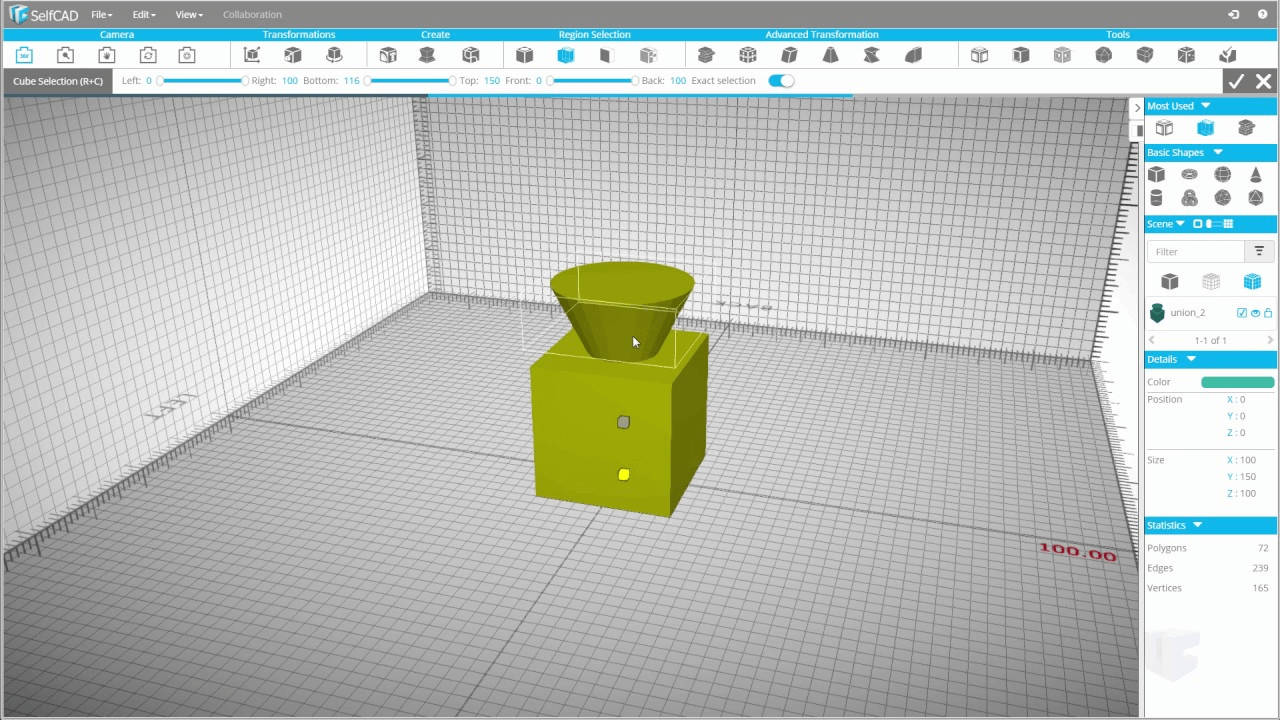1280x720 pixels.
Task: Click the Bottom–Top range slider
Action: pyautogui.click(x=410, y=80)
